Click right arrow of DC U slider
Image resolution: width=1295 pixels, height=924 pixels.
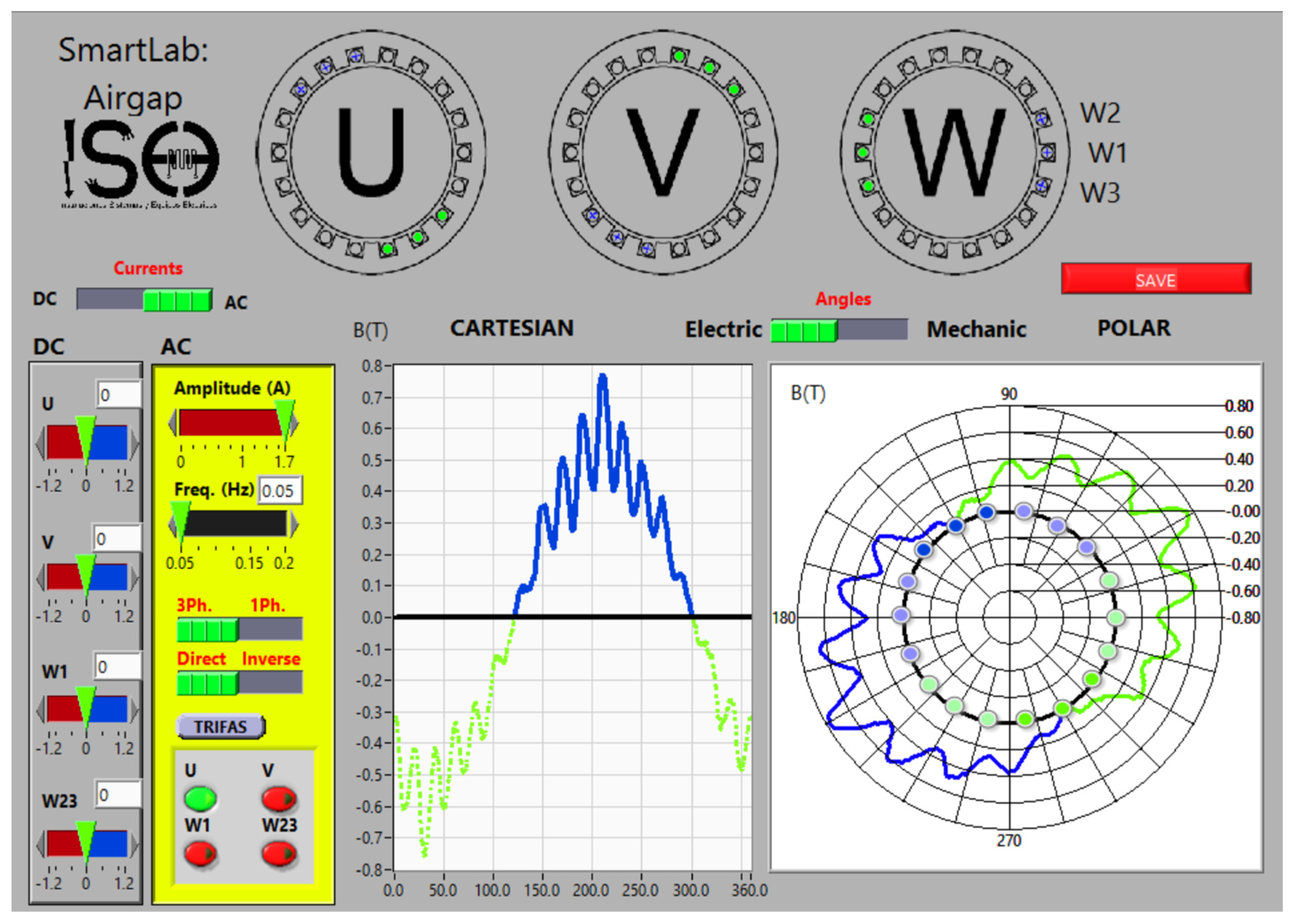pos(134,443)
